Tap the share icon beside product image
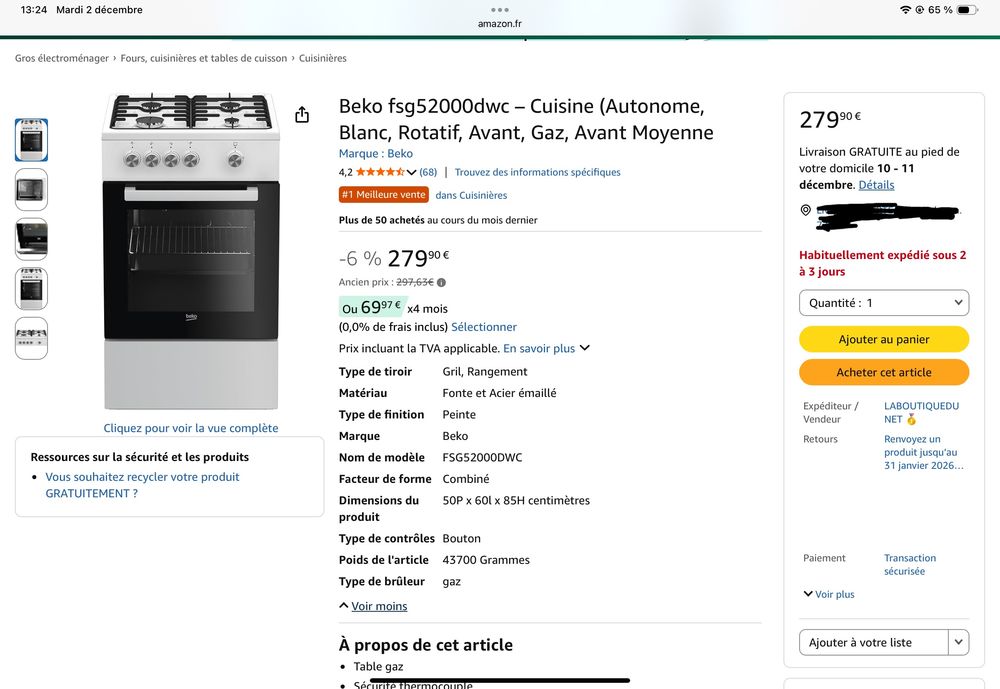 pyautogui.click(x=302, y=114)
